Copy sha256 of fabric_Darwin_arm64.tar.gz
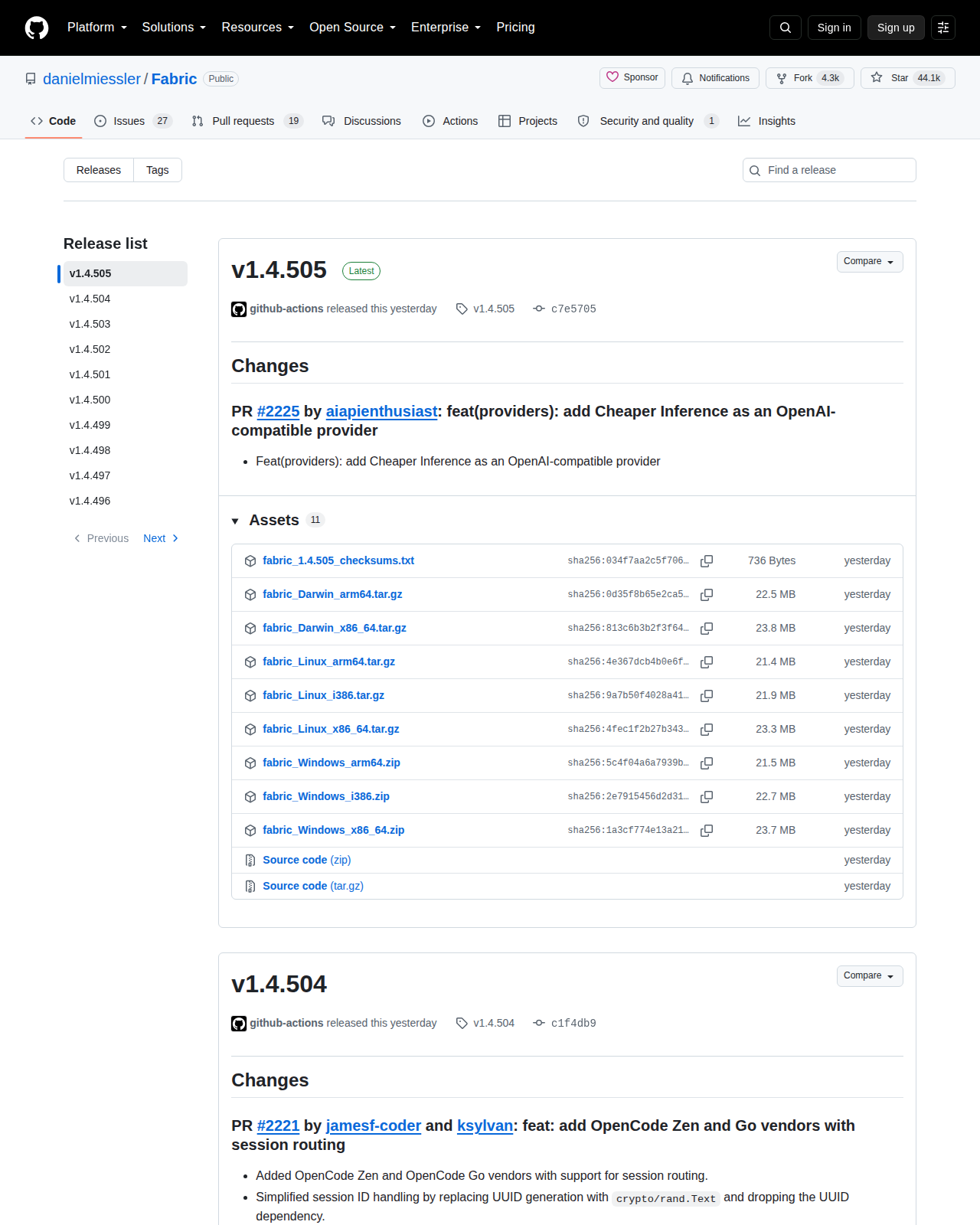 pos(707,595)
